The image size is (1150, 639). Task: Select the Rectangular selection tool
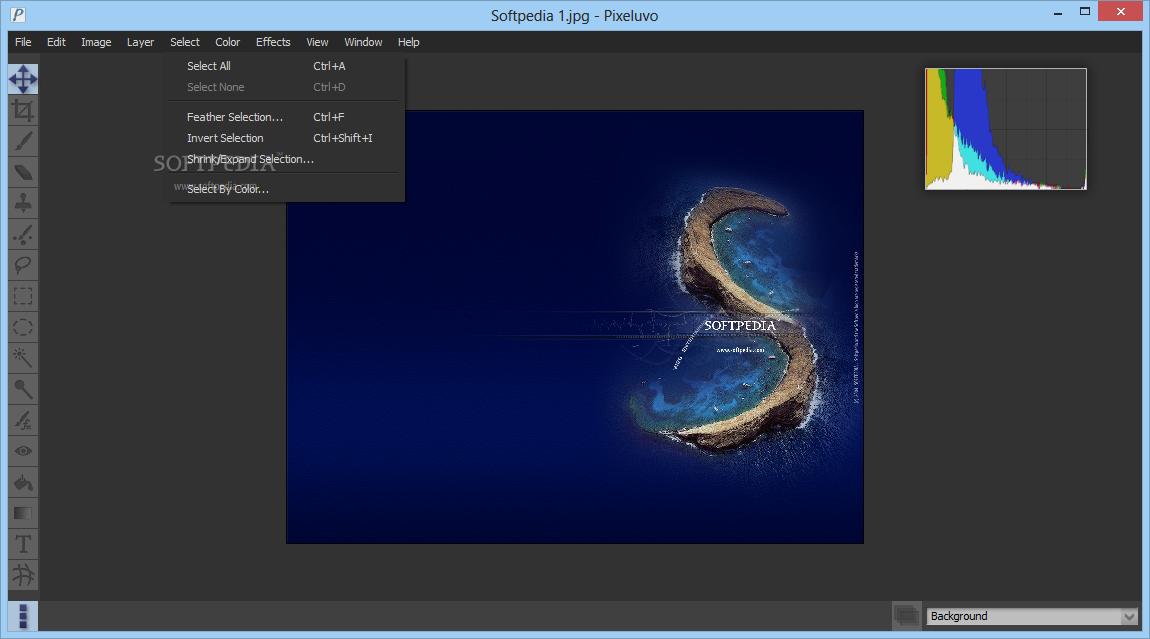click(23, 296)
